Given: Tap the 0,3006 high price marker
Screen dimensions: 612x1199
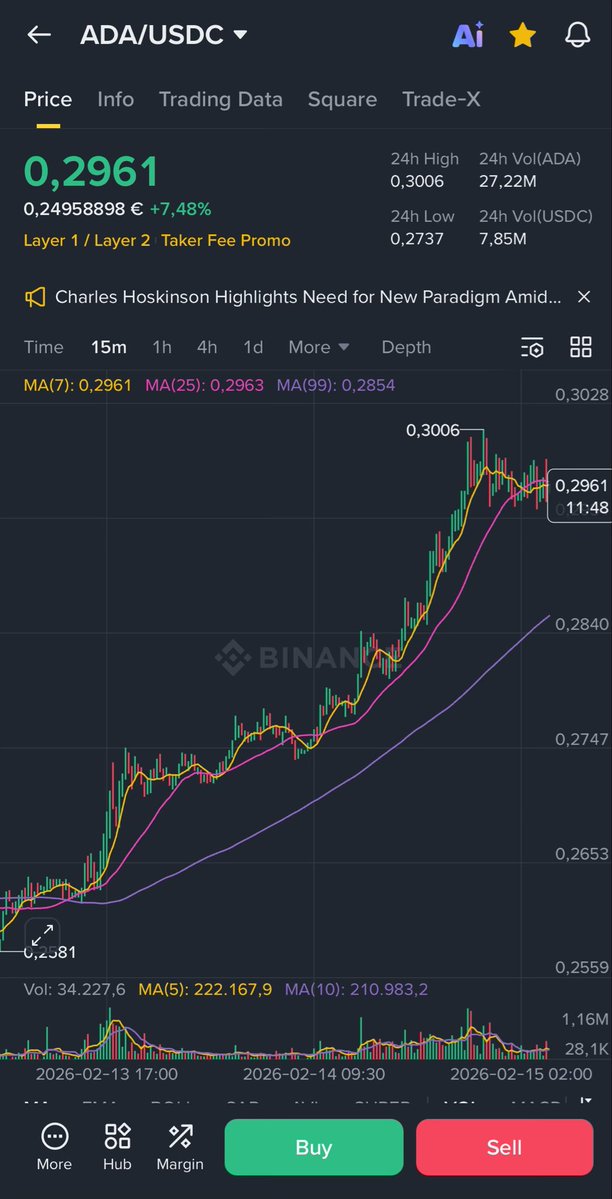Looking at the screenshot, I should (433, 431).
